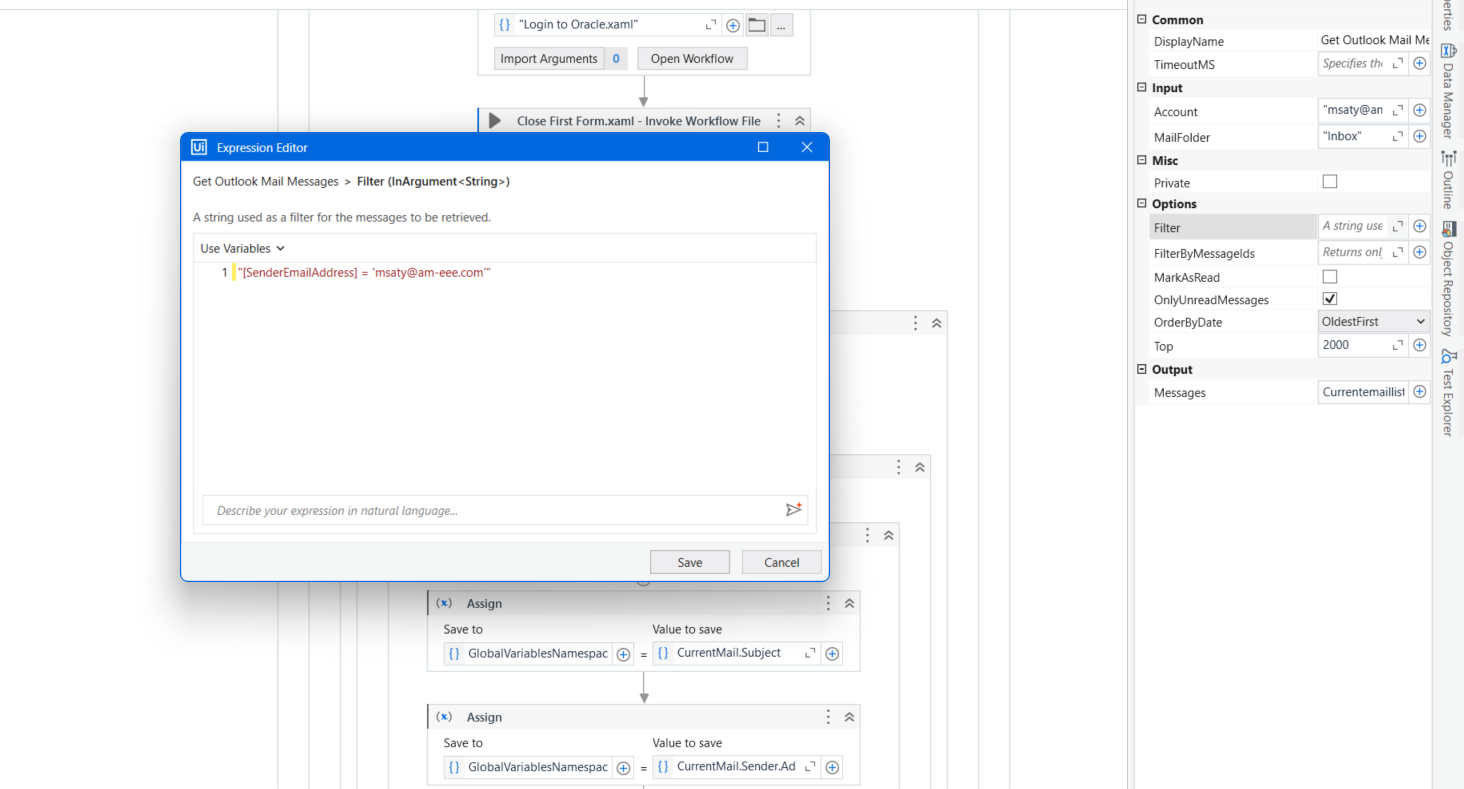The image size is (1464, 789).
Task: Send the natural language expression prompt
Action: tap(794, 510)
